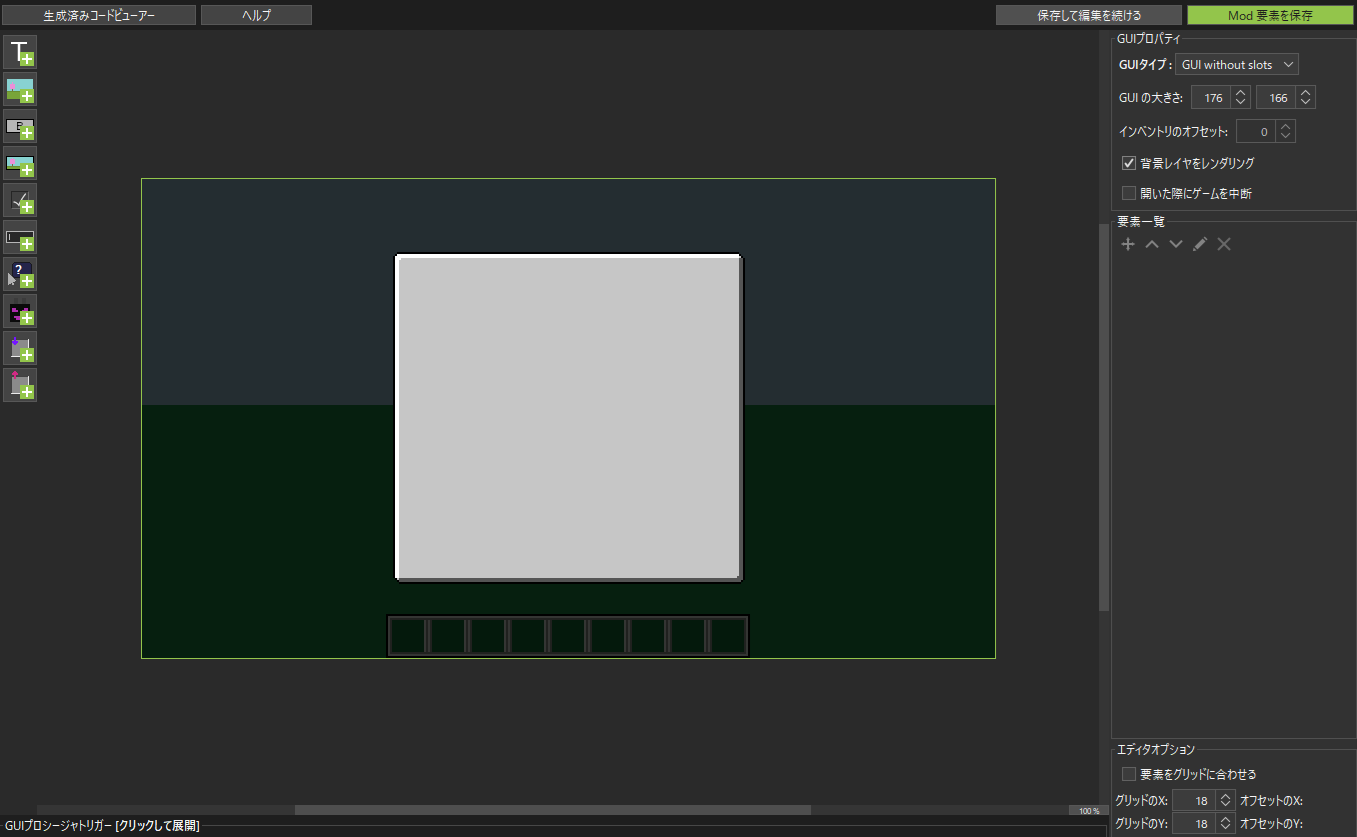This screenshot has width=1357, height=837.
Task: Uncheck the 背景レイヤをレンダリング checkbox
Action: pos(1129,163)
